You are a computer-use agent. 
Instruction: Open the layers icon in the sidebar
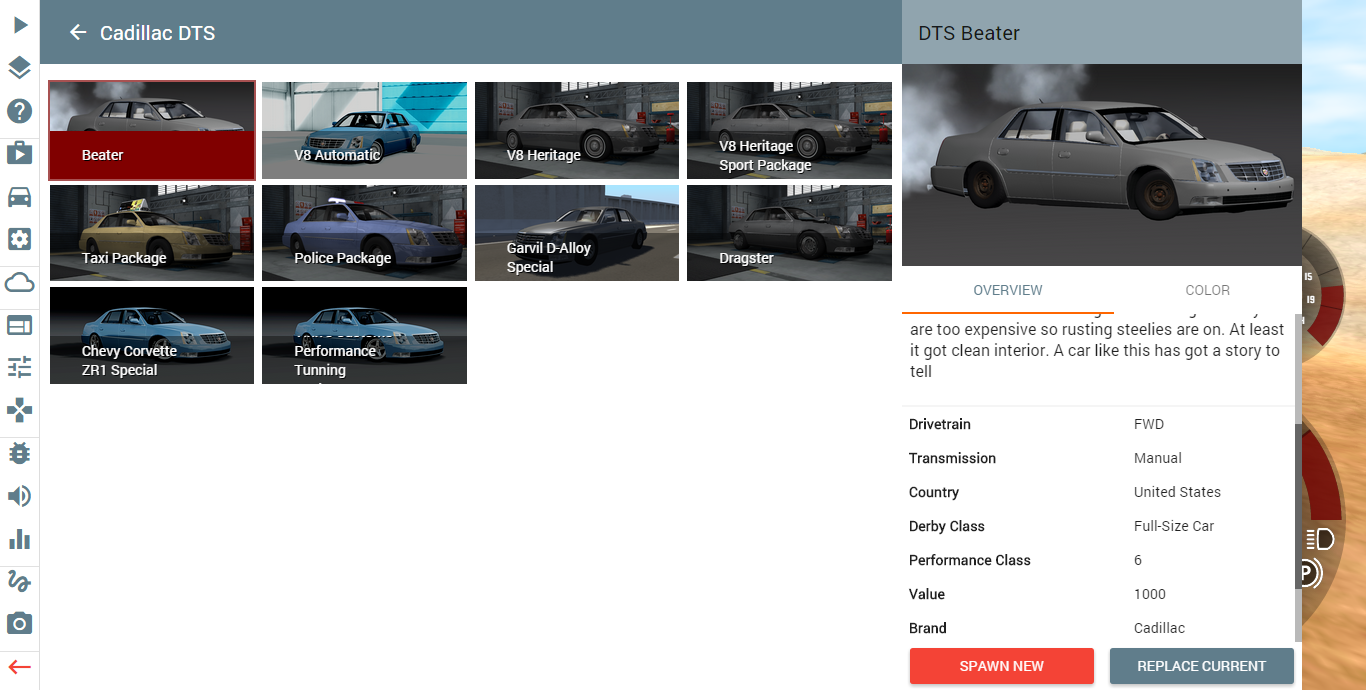[x=19, y=68]
